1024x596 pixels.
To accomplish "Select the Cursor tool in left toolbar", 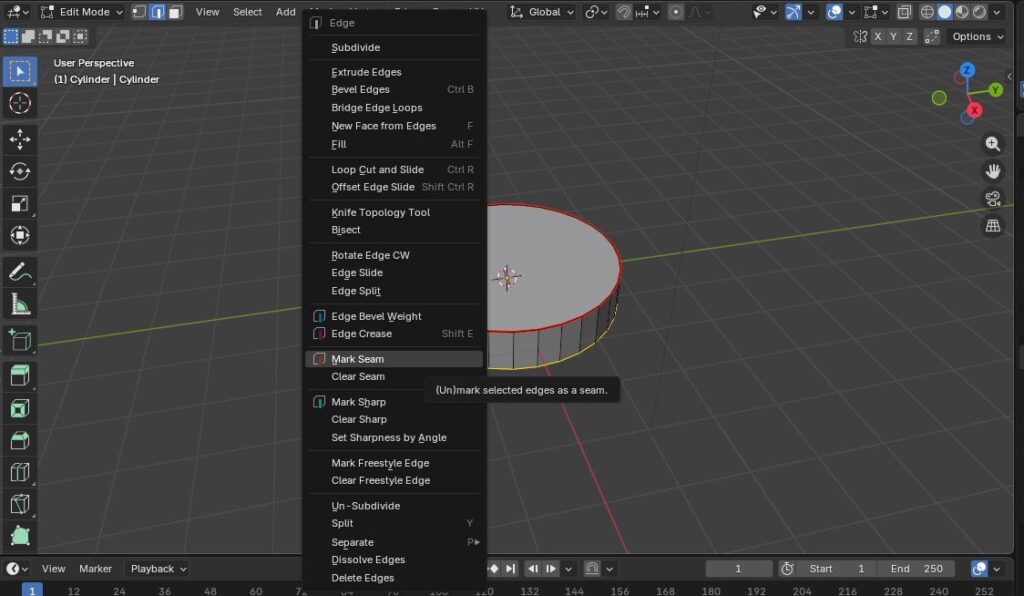I will coord(20,104).
